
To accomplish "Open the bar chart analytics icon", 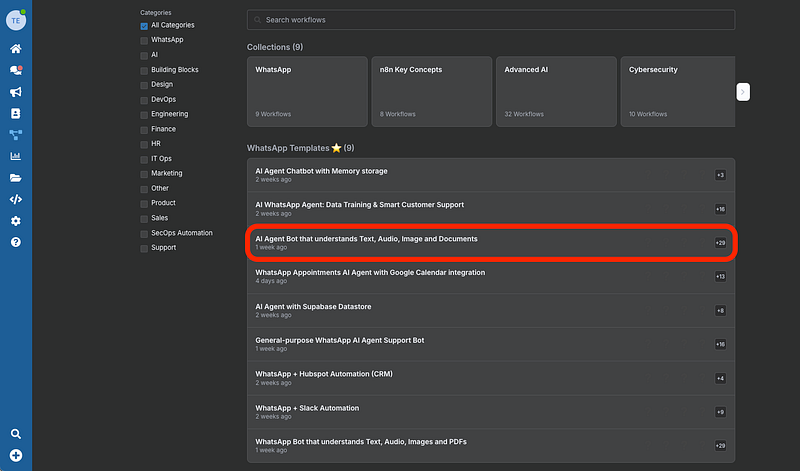I will [16, 157].
